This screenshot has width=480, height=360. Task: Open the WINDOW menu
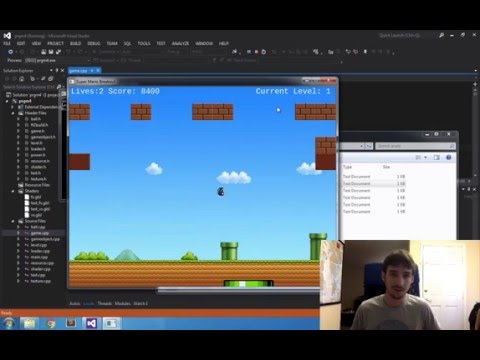tap(204, 44)
